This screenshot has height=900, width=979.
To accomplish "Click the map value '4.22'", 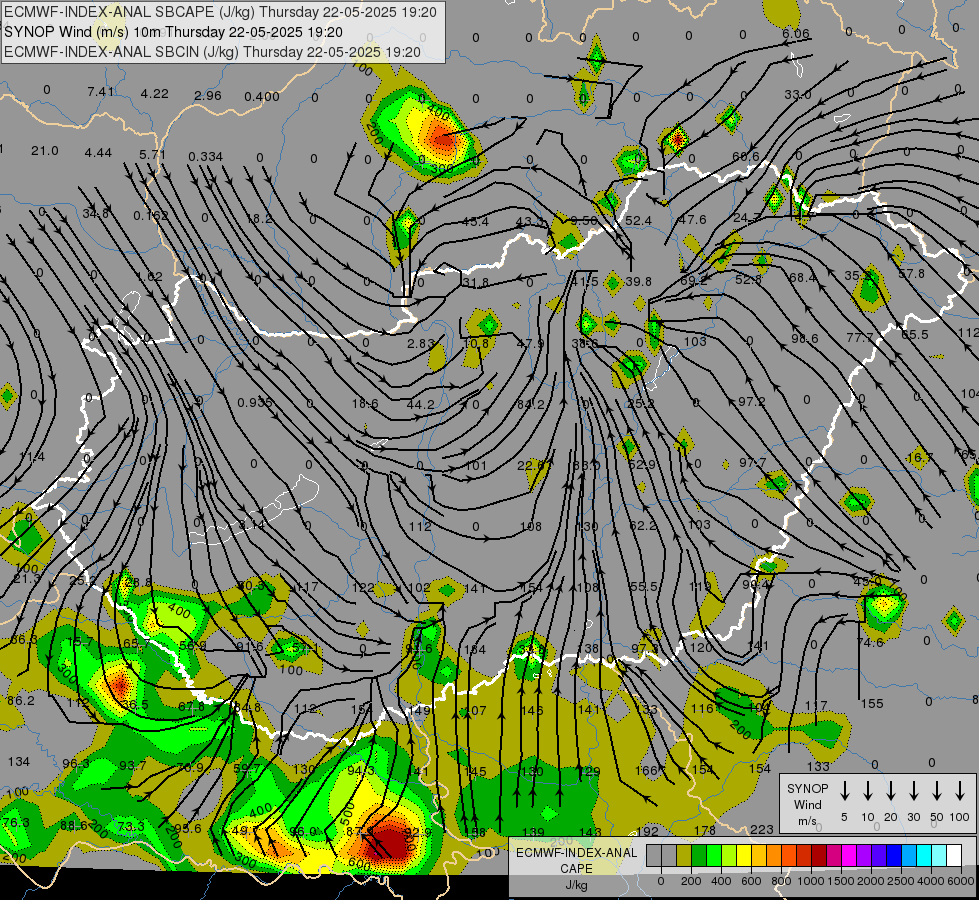I will tap(154, 94).
